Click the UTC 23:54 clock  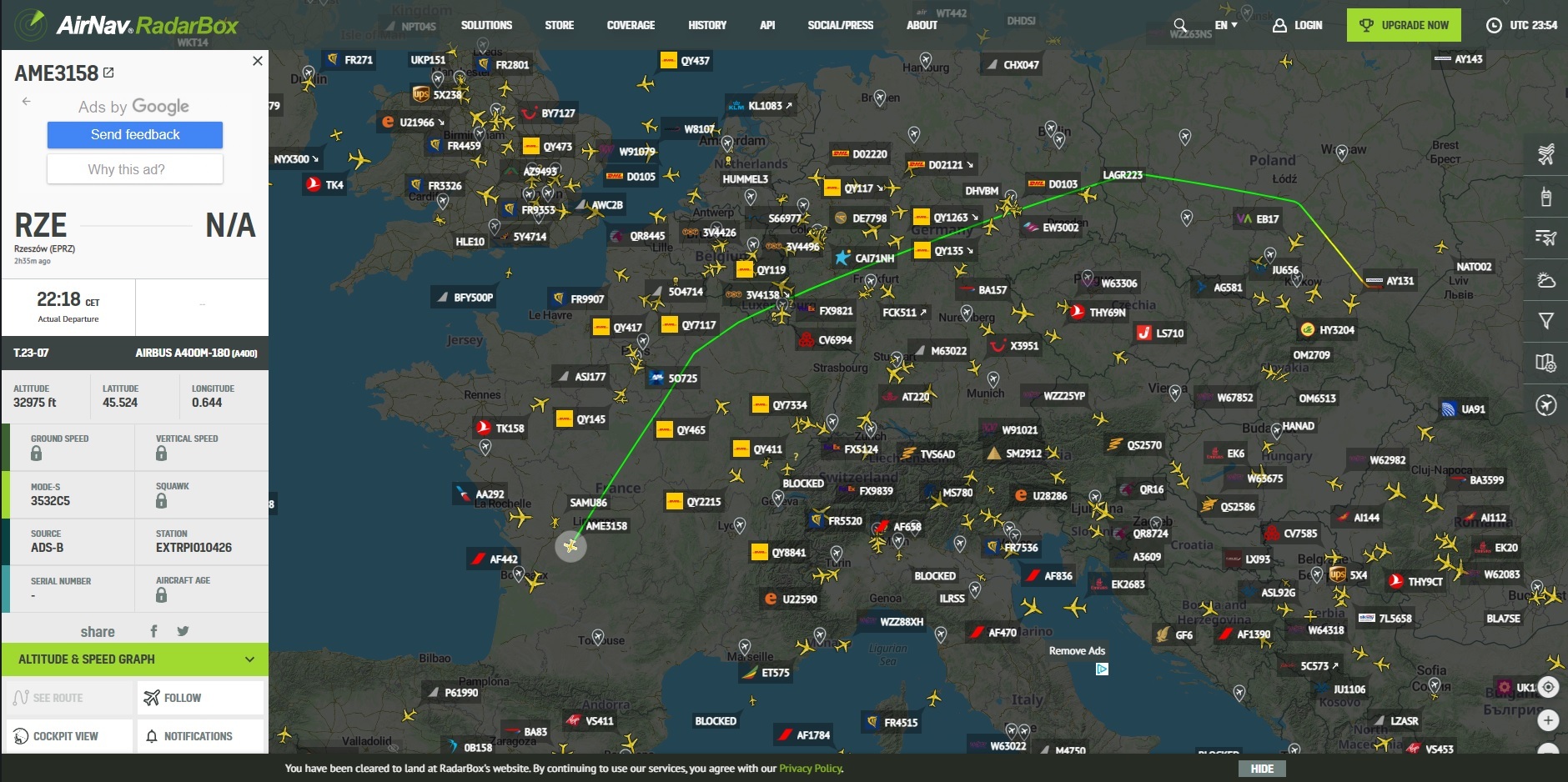pos(1522,25)
